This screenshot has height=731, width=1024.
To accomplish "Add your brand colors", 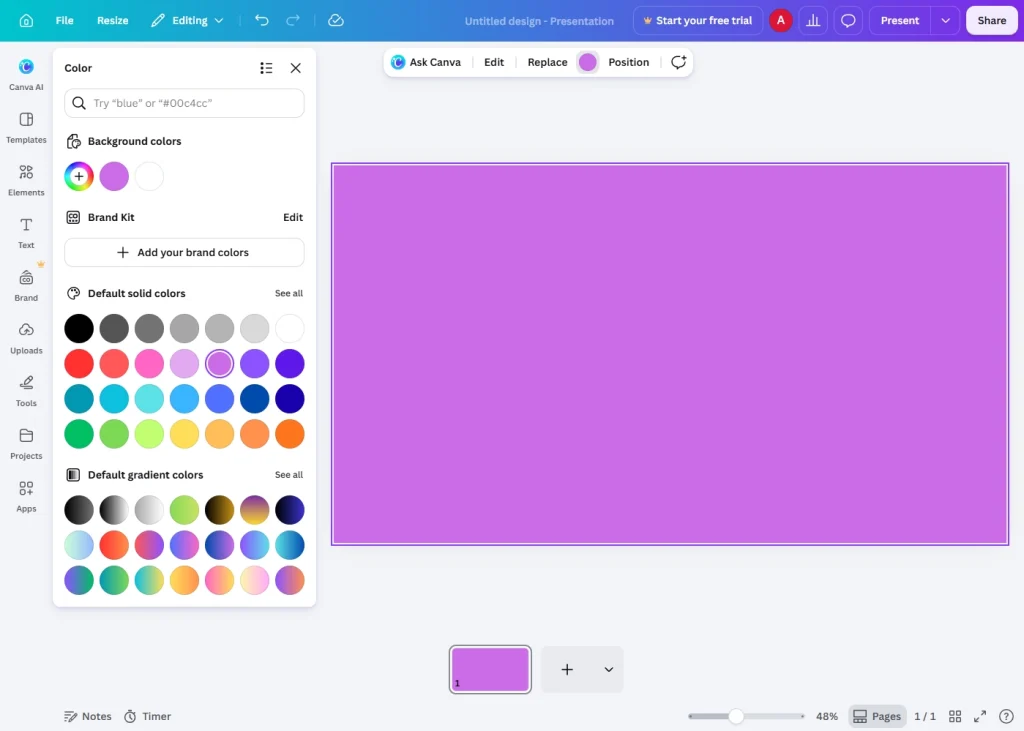I will coord(184,252).
